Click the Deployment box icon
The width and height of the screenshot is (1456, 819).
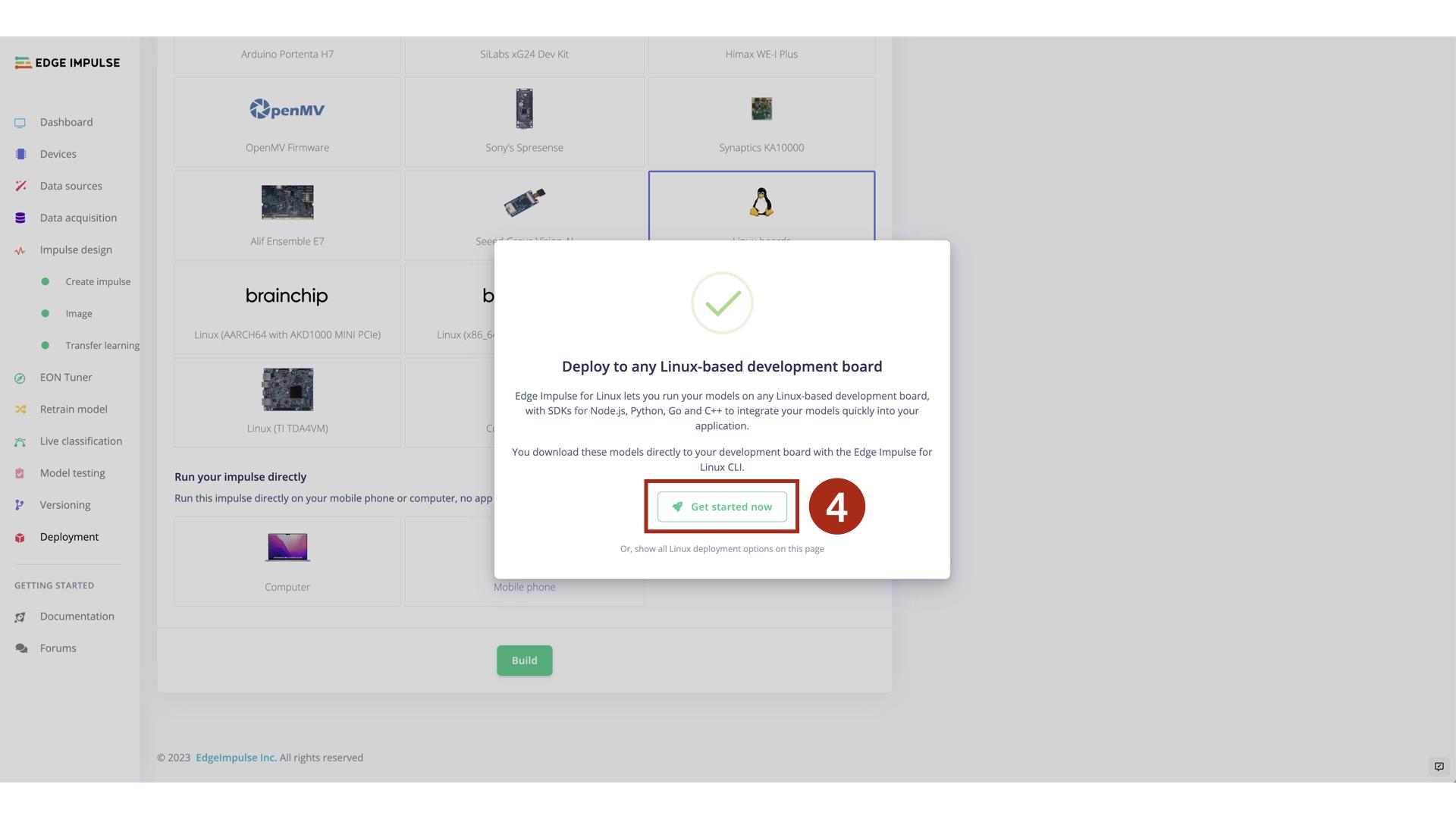pyautogui.click(x=20, y=538)
